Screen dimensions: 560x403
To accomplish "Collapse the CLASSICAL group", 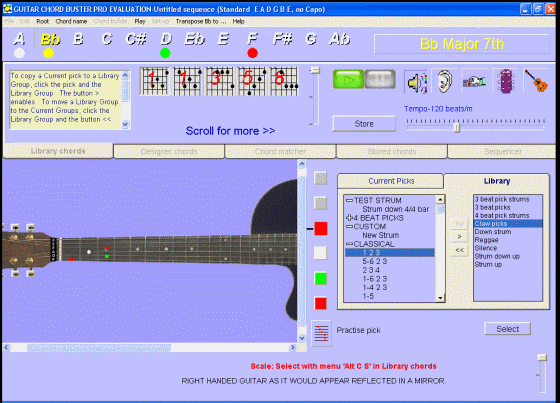I will click(x=350, y=244).
